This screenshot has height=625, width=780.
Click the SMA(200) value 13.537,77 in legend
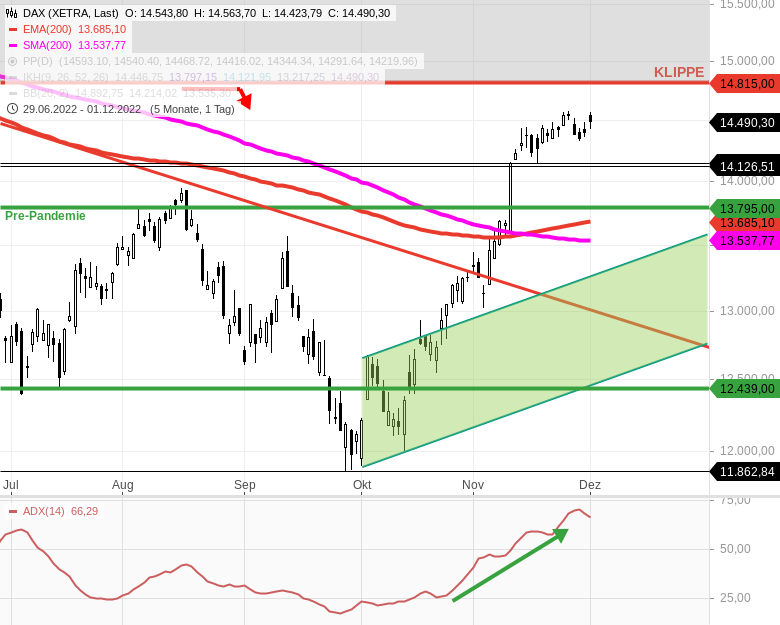102,45
